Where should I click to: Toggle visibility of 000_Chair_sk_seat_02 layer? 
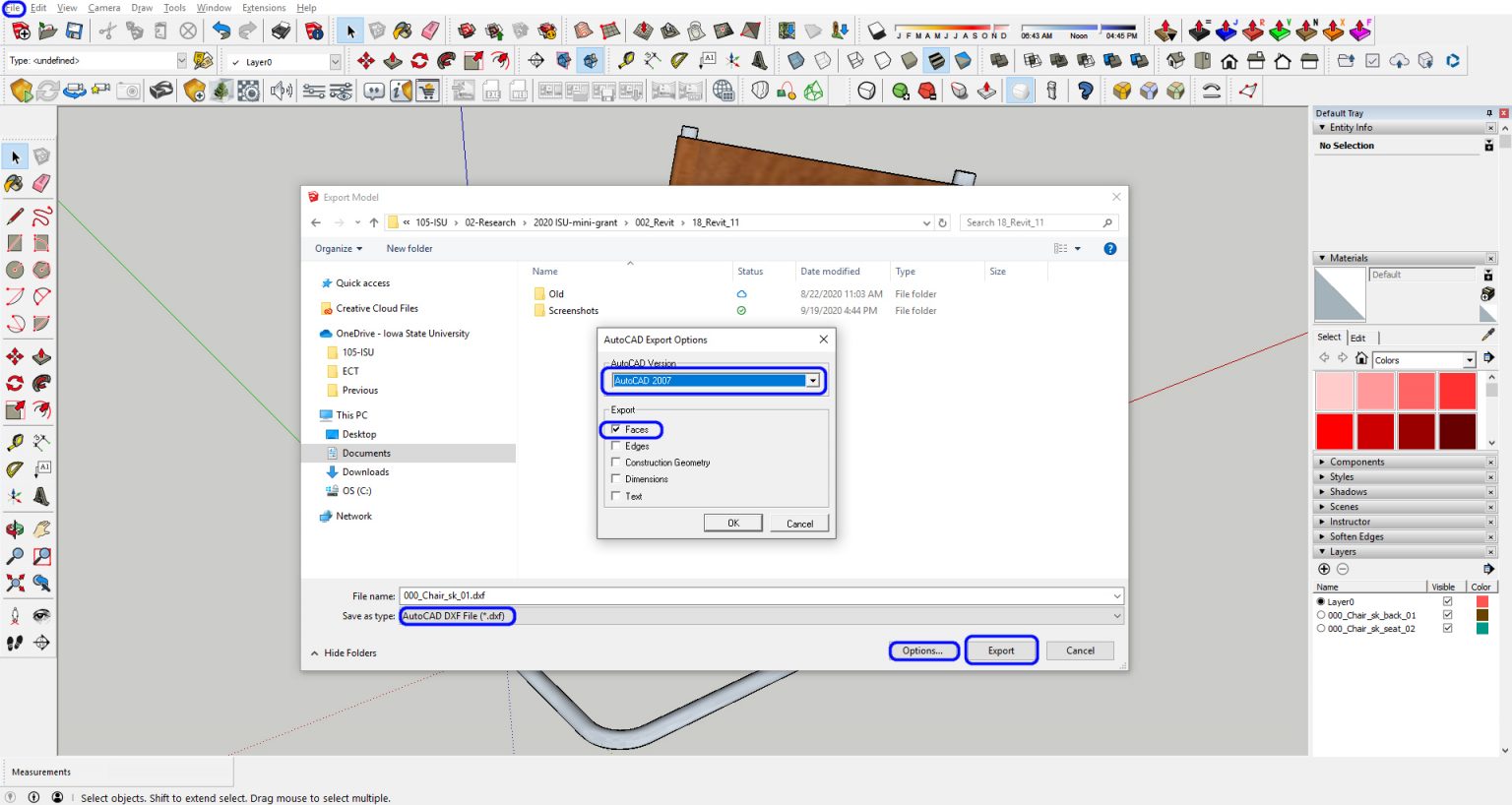coord(1447,629)
